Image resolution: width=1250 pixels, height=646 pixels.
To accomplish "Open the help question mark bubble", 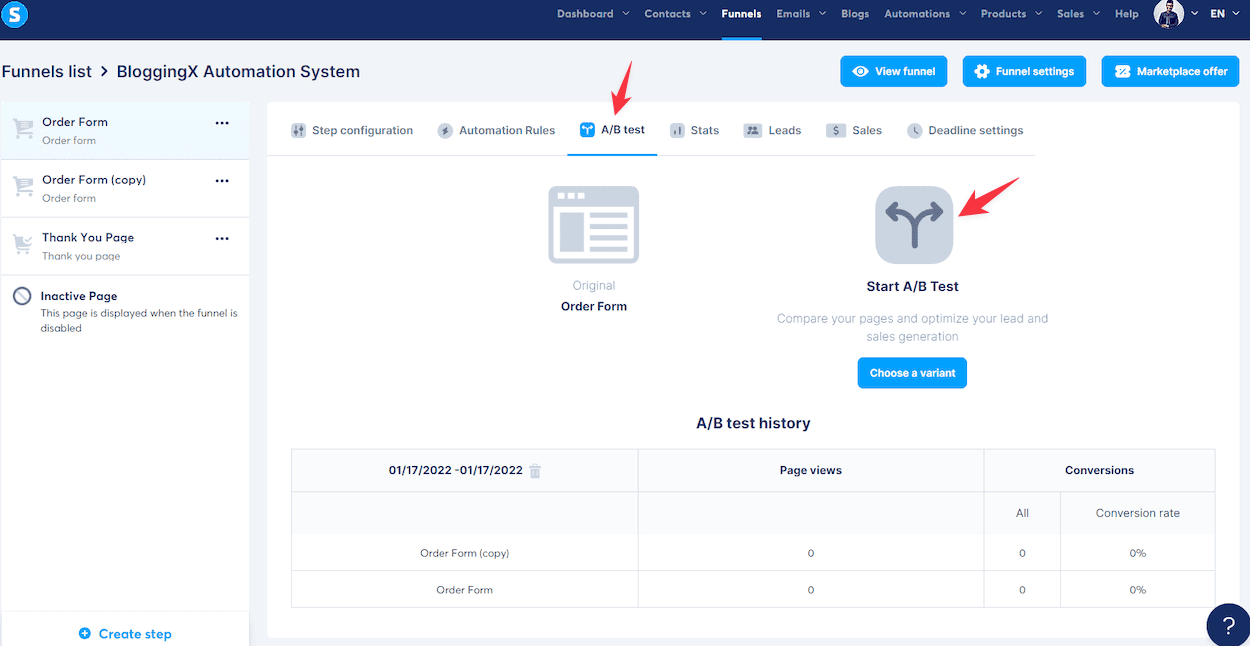I will click(1228, 625).
